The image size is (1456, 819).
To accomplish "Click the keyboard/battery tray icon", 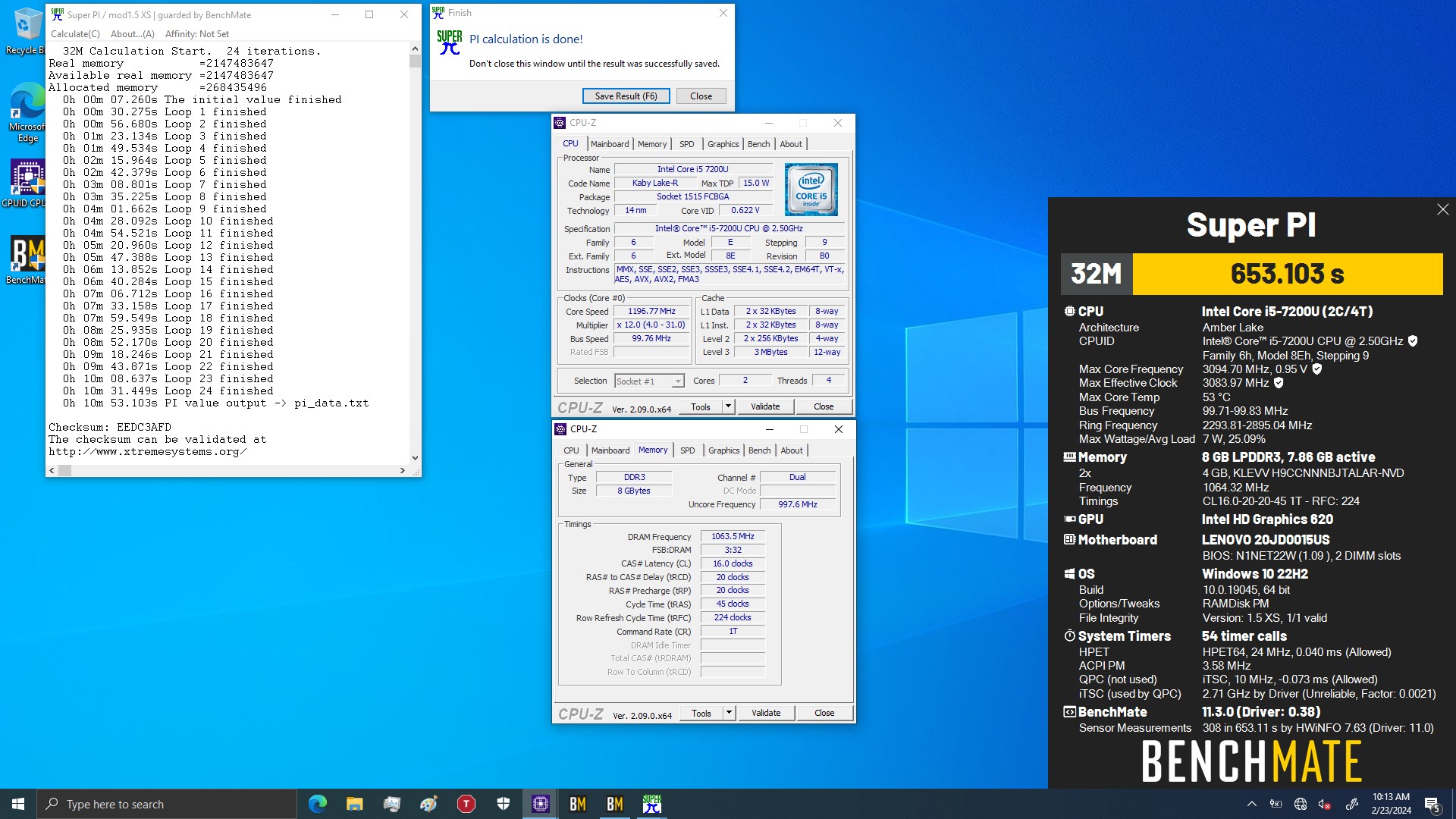I will click(1276, 804).
